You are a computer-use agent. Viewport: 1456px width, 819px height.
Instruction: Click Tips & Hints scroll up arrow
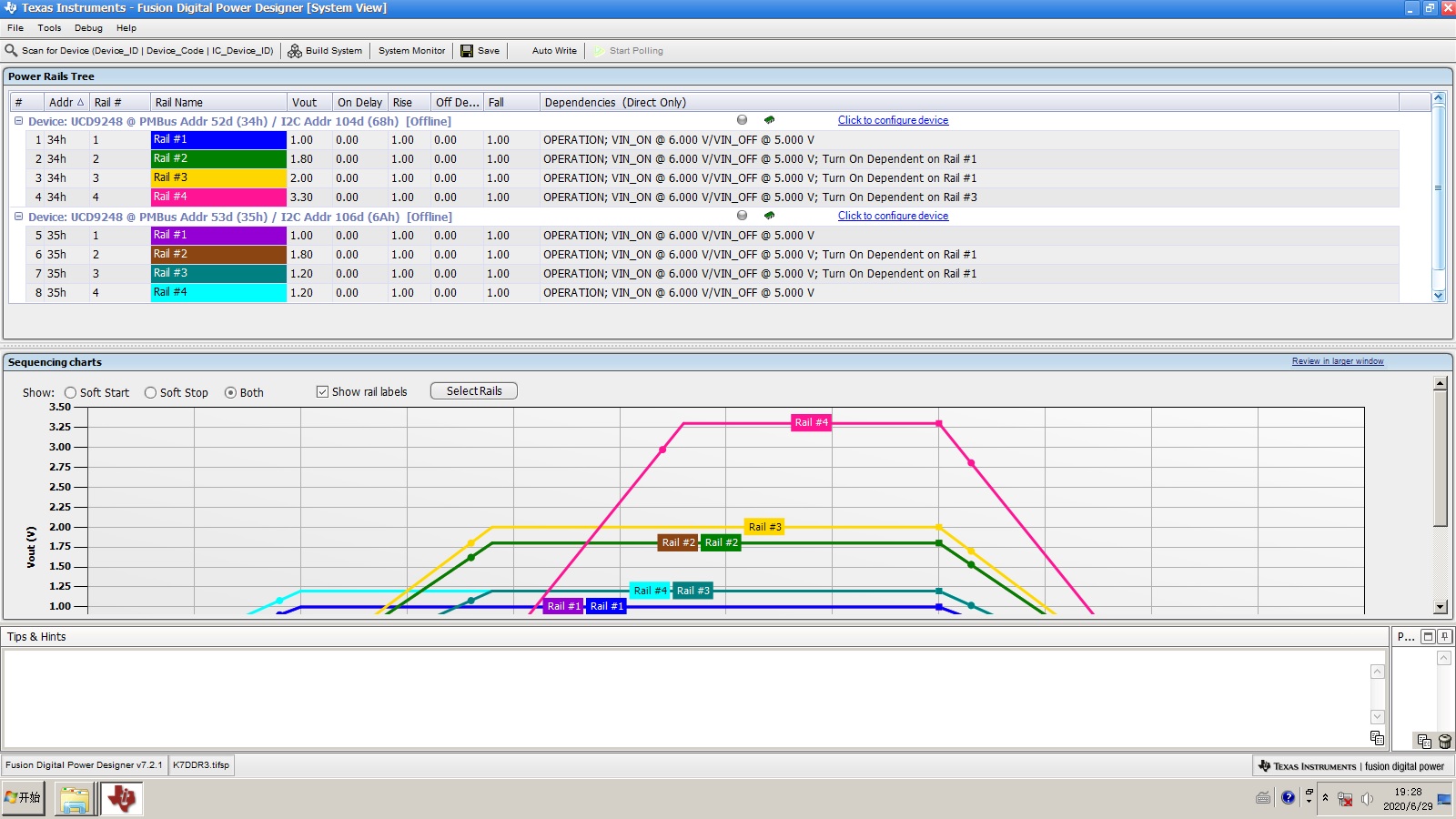pos(1378,672)
